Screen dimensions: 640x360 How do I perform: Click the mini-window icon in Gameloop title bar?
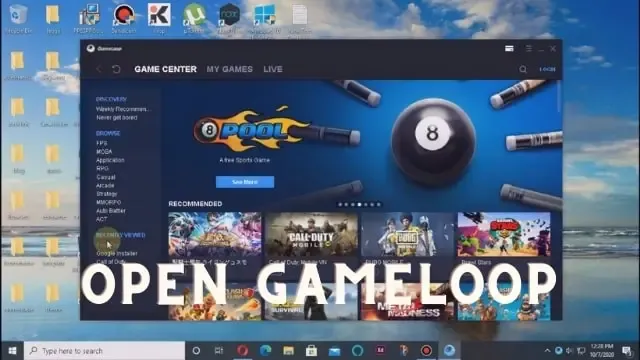point(509,49)
